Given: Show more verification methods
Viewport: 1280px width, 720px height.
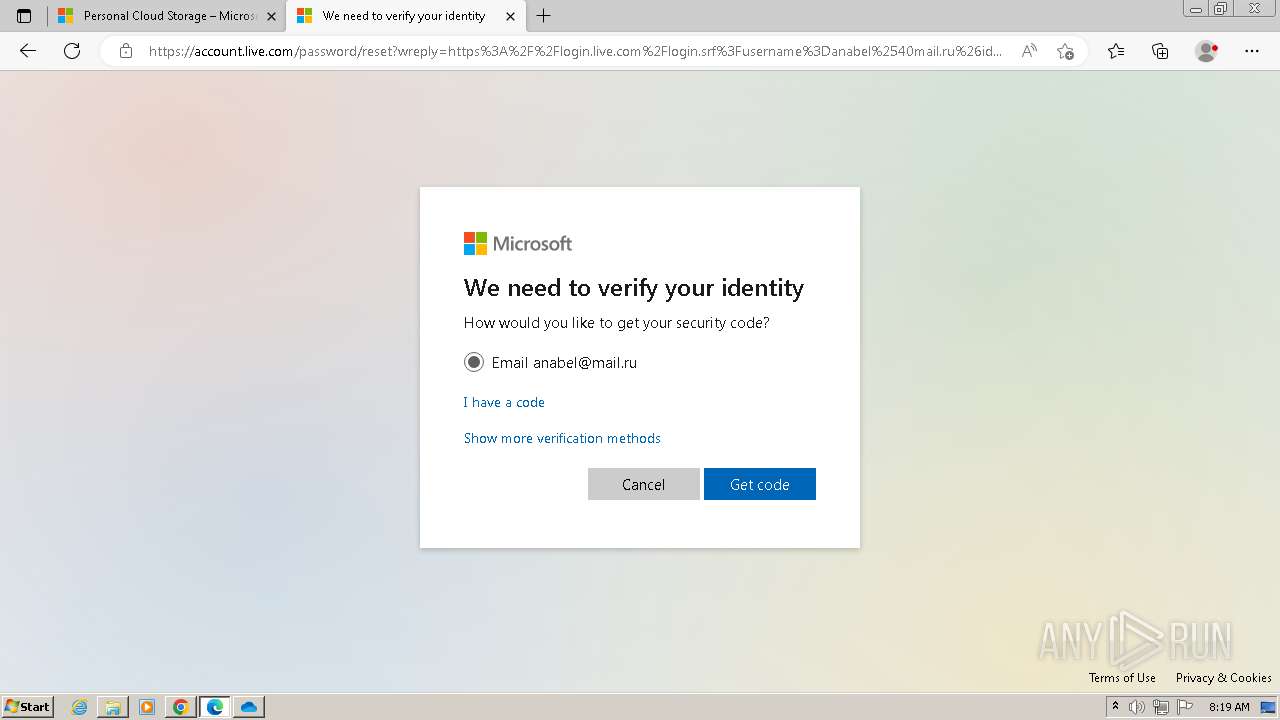Looking at the screenshot, I should 562,438.
